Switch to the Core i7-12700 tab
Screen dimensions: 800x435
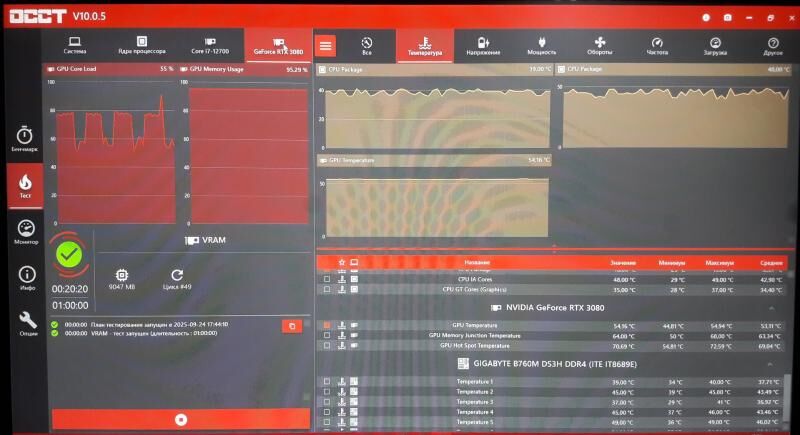coord(210,45)
